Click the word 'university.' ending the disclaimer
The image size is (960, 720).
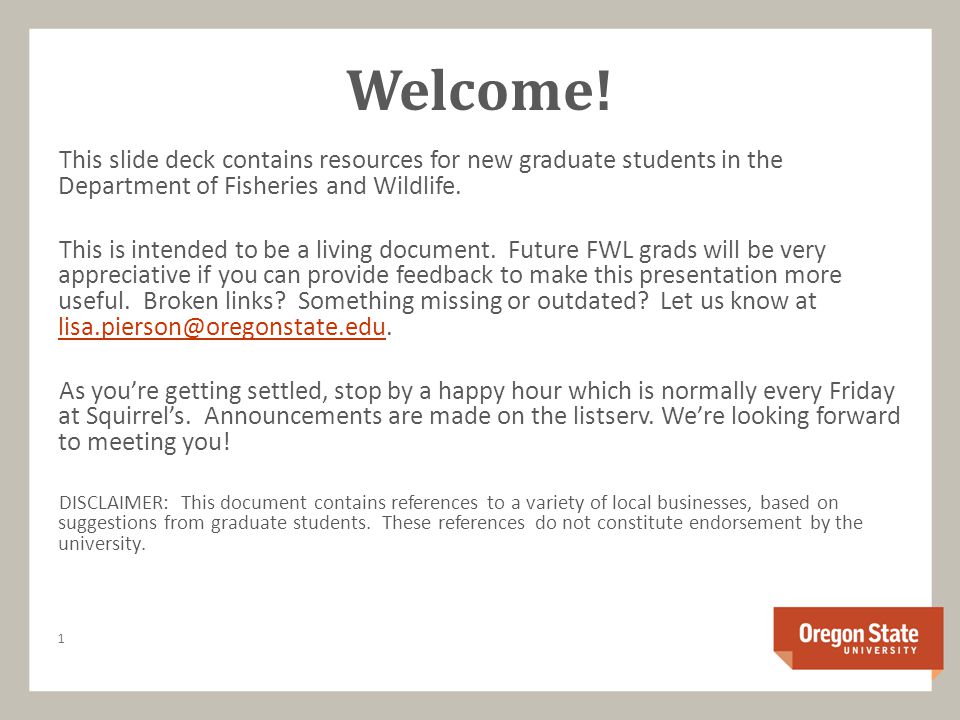(102, 543)
